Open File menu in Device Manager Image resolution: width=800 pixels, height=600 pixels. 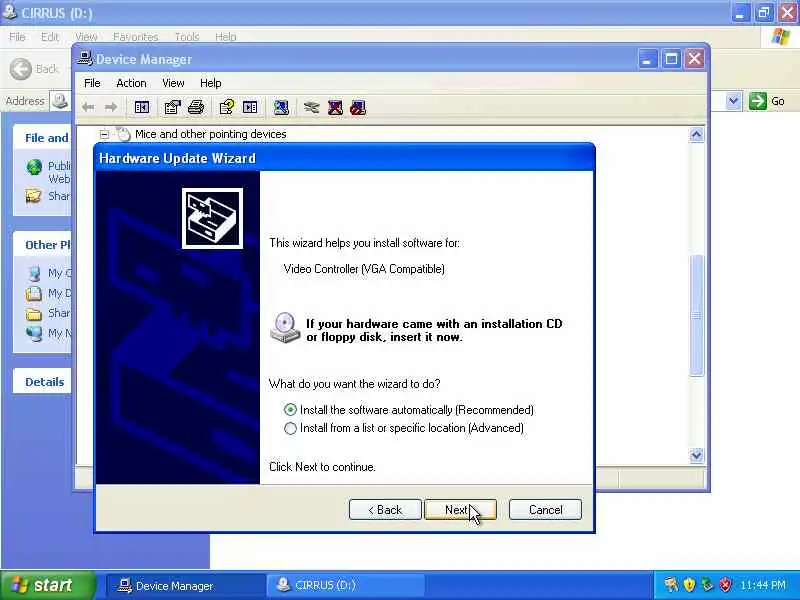click(x=92, y=83)
